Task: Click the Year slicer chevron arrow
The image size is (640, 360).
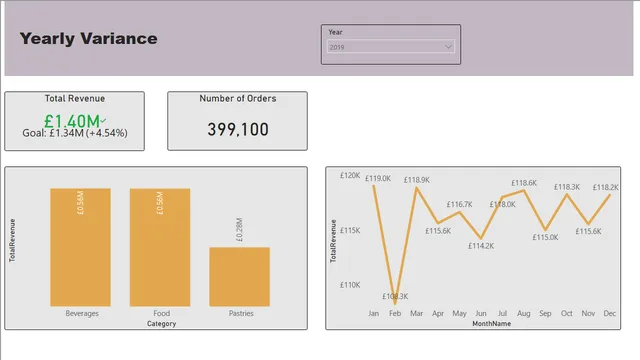Action: point(448,47)
